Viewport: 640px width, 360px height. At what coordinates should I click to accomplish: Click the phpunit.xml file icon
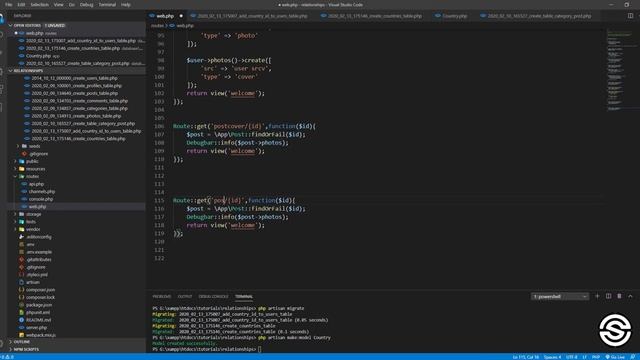(22, 312)
